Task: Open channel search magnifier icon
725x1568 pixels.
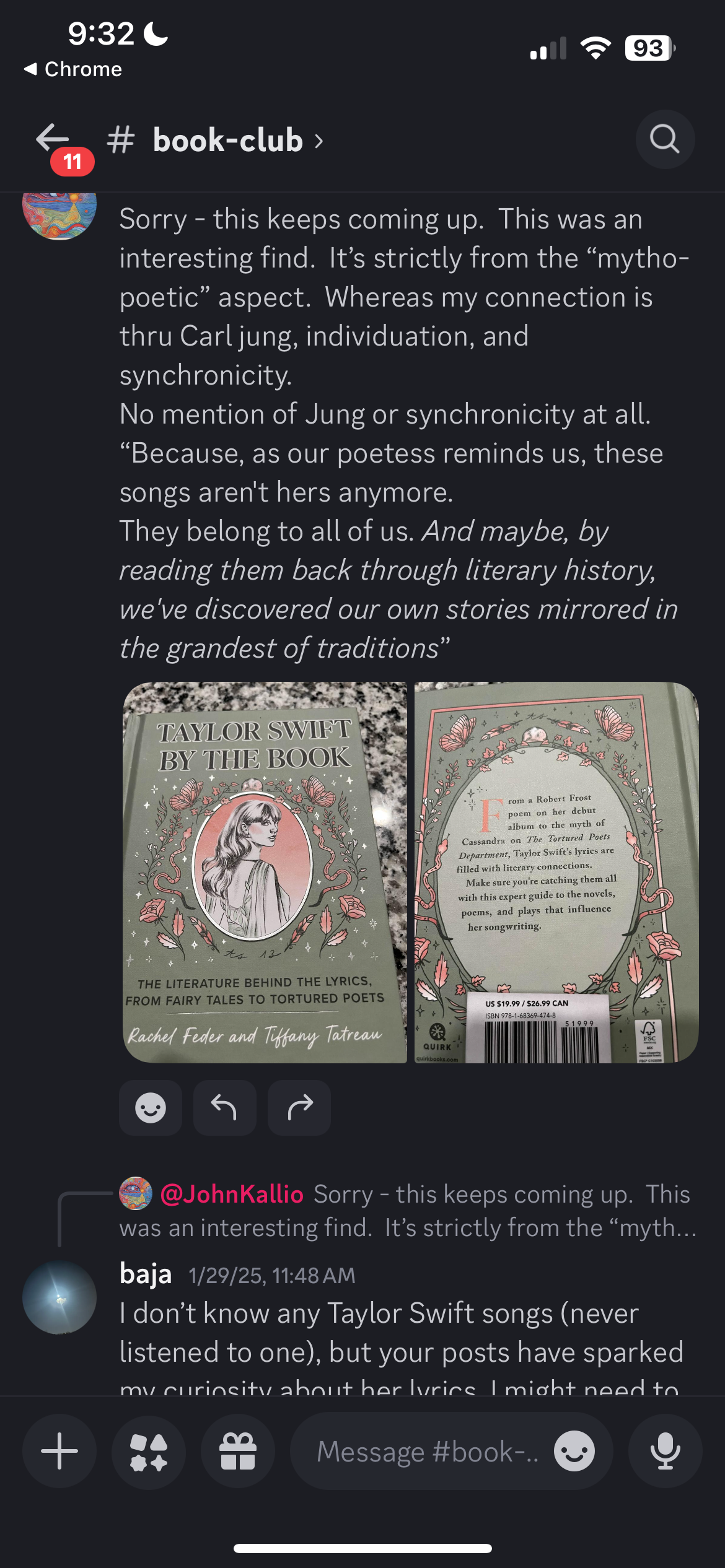Action: 665,139
